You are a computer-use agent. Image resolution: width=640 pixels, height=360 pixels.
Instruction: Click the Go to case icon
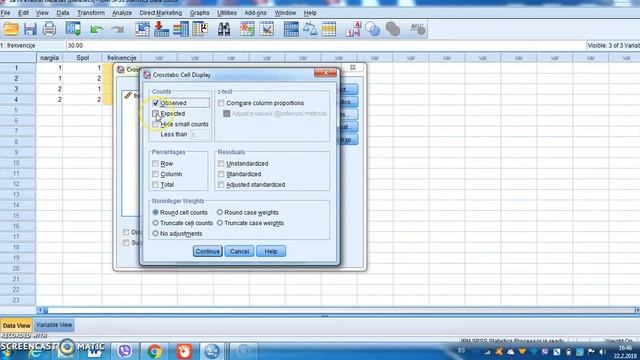[x=142, y=29]
